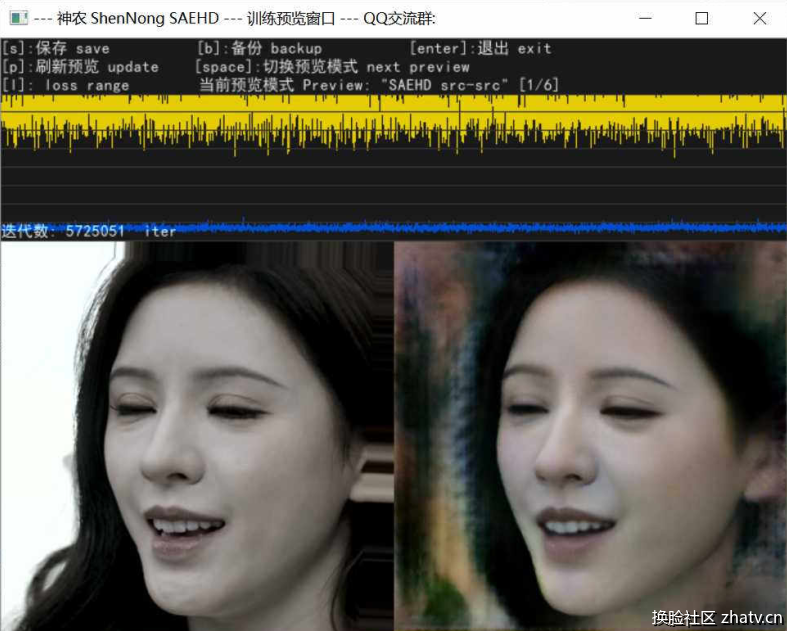Click the [p] 刷新预览 update hint text

coord(80,67)
